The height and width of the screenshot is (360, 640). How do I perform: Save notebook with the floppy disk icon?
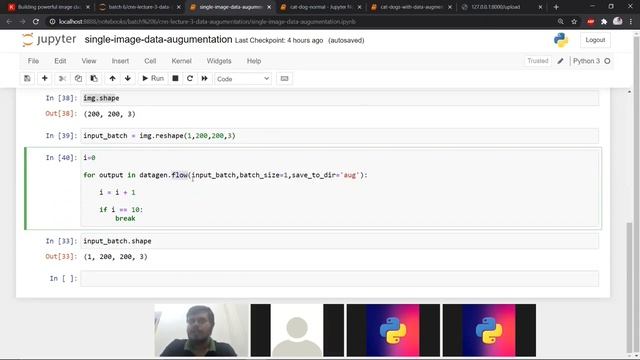coord(27,78)
